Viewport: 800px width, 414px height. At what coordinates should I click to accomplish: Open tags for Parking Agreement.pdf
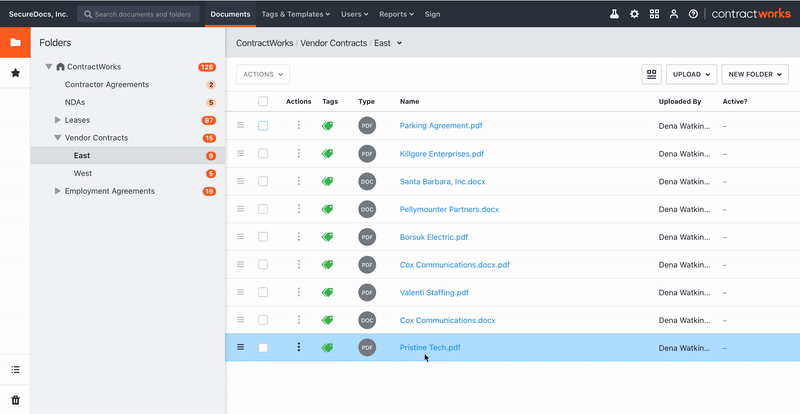[328, 126]
